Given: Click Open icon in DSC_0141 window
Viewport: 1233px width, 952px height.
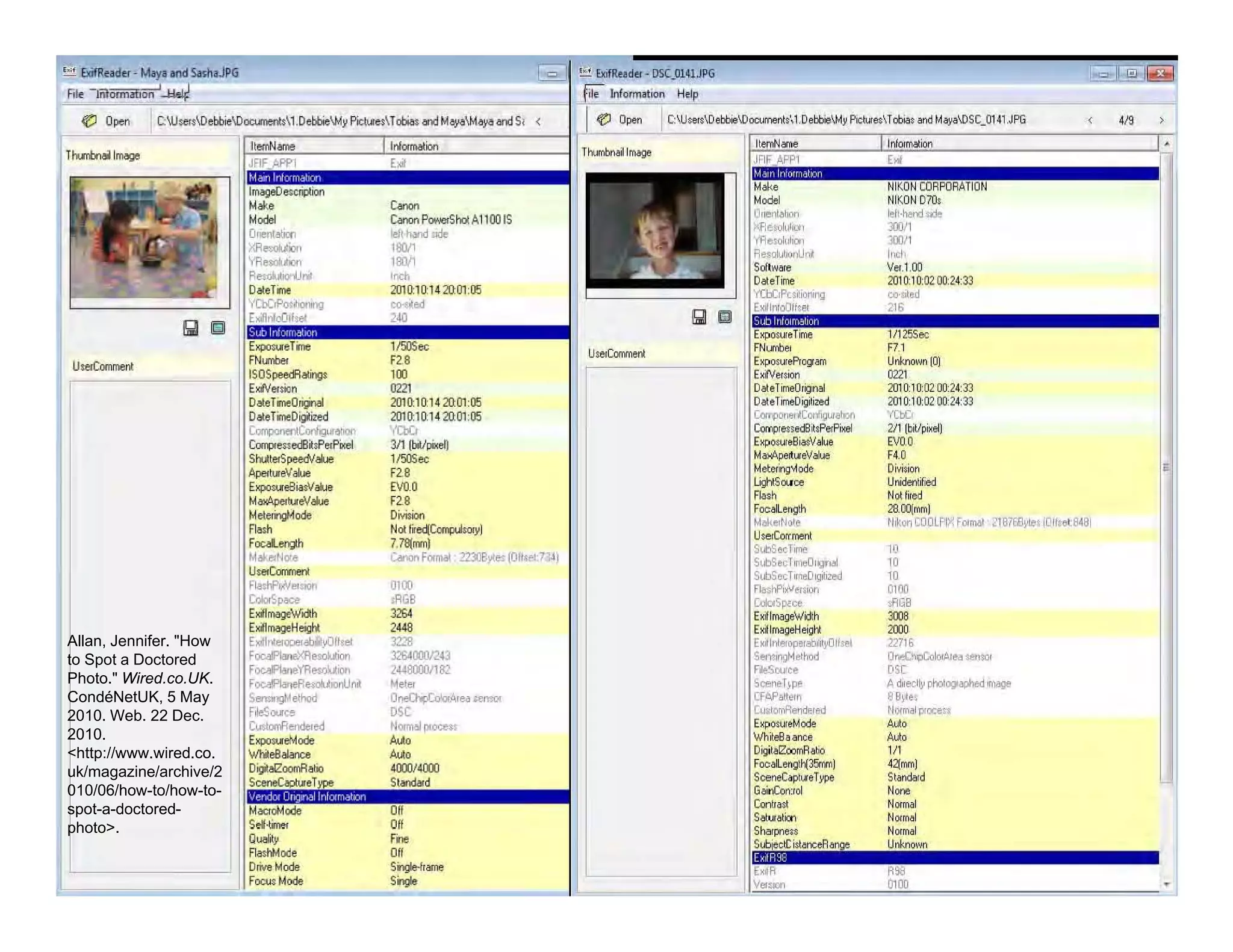Looking at the screenshot, I should (604, 120).
